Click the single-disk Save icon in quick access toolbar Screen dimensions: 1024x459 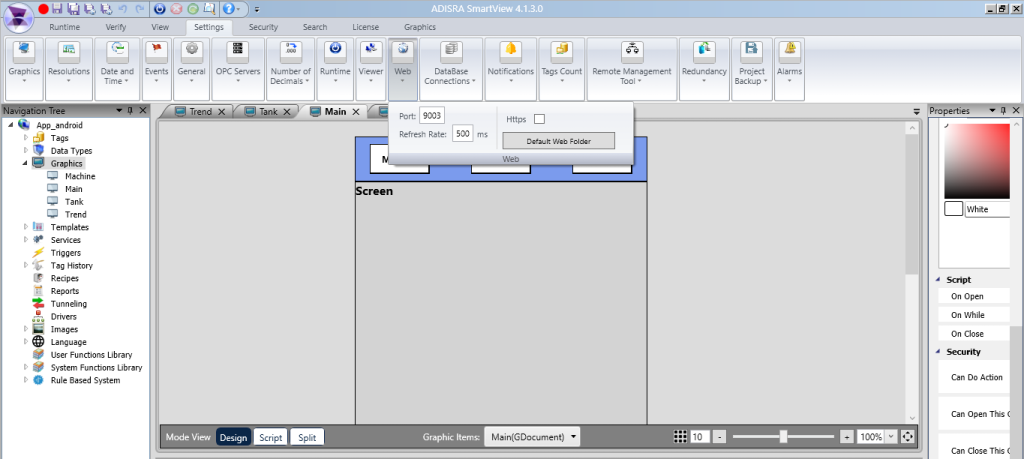pos(57,8)
